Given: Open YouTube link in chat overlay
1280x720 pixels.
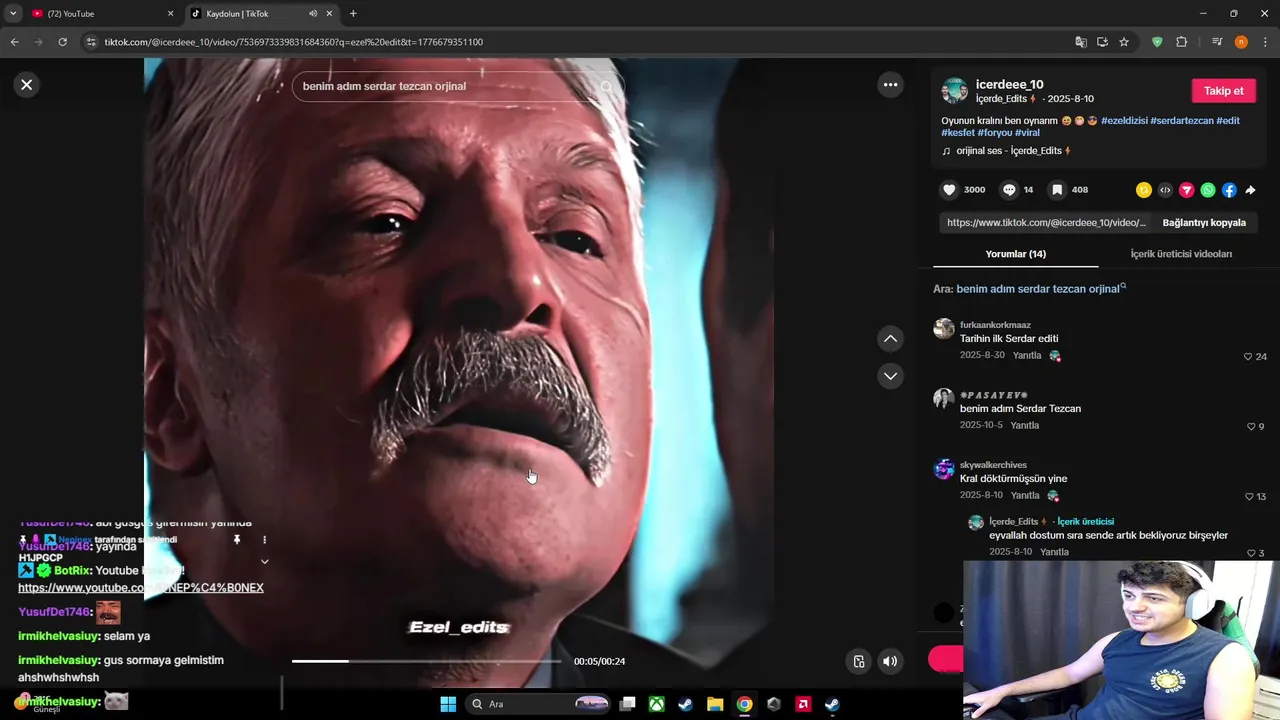Looking at the screenshot, I should (x=141, y=588).
